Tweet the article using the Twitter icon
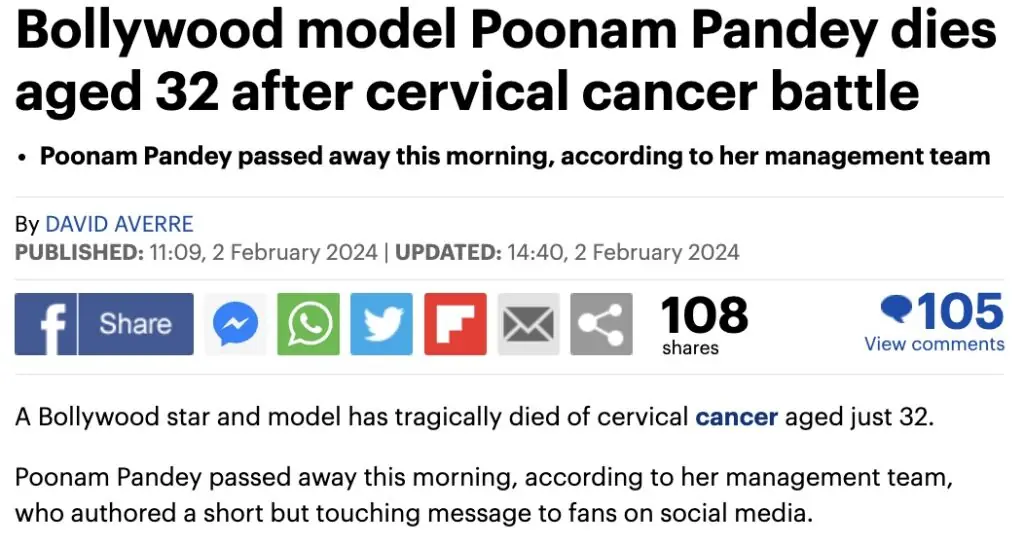Image resolution: width=1024 pixels, height=547 pixels. point(381,324)
